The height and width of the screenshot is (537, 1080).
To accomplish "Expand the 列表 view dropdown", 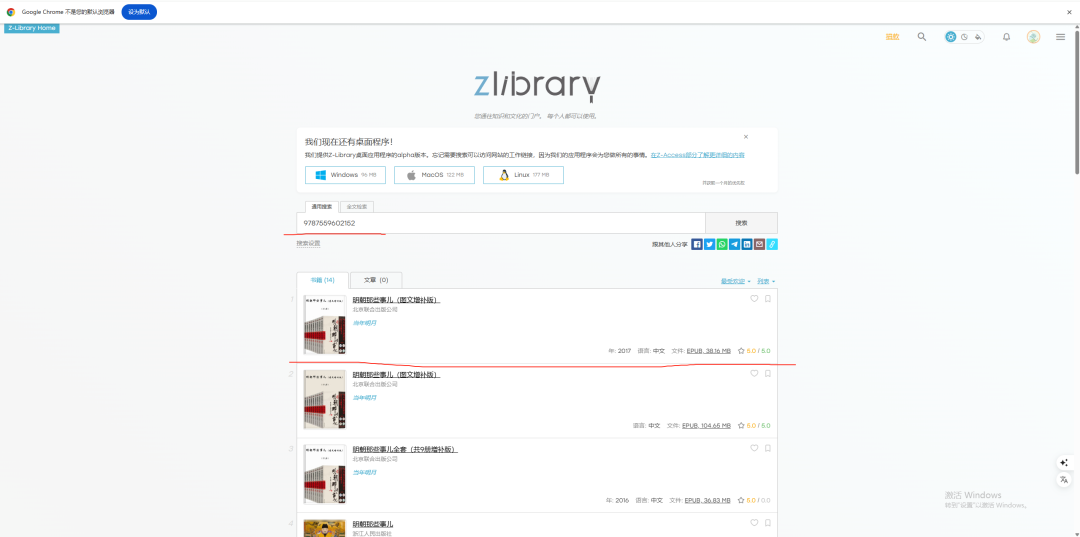I will (766, 281).
